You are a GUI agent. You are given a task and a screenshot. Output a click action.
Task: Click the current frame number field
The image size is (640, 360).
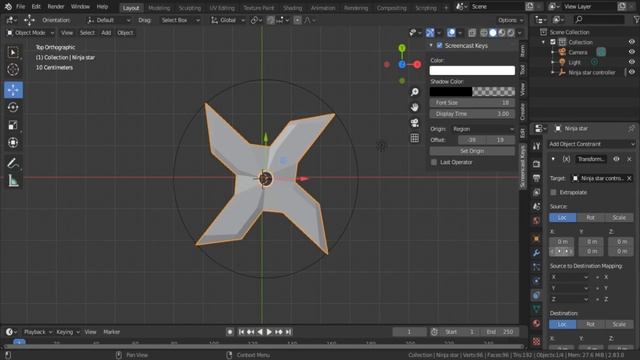(x=409, y=332)
